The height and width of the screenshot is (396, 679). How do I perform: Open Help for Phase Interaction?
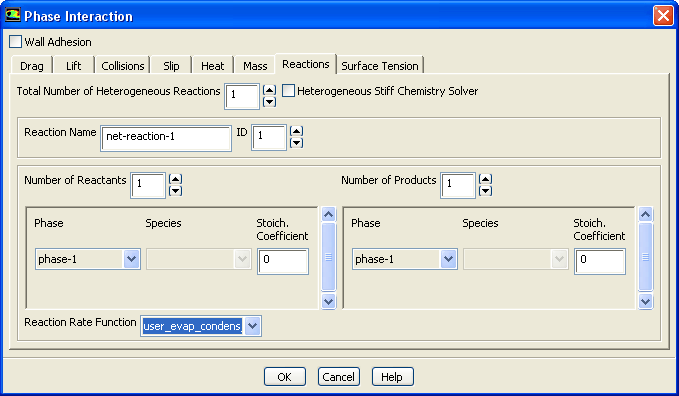tap(392, 377)
